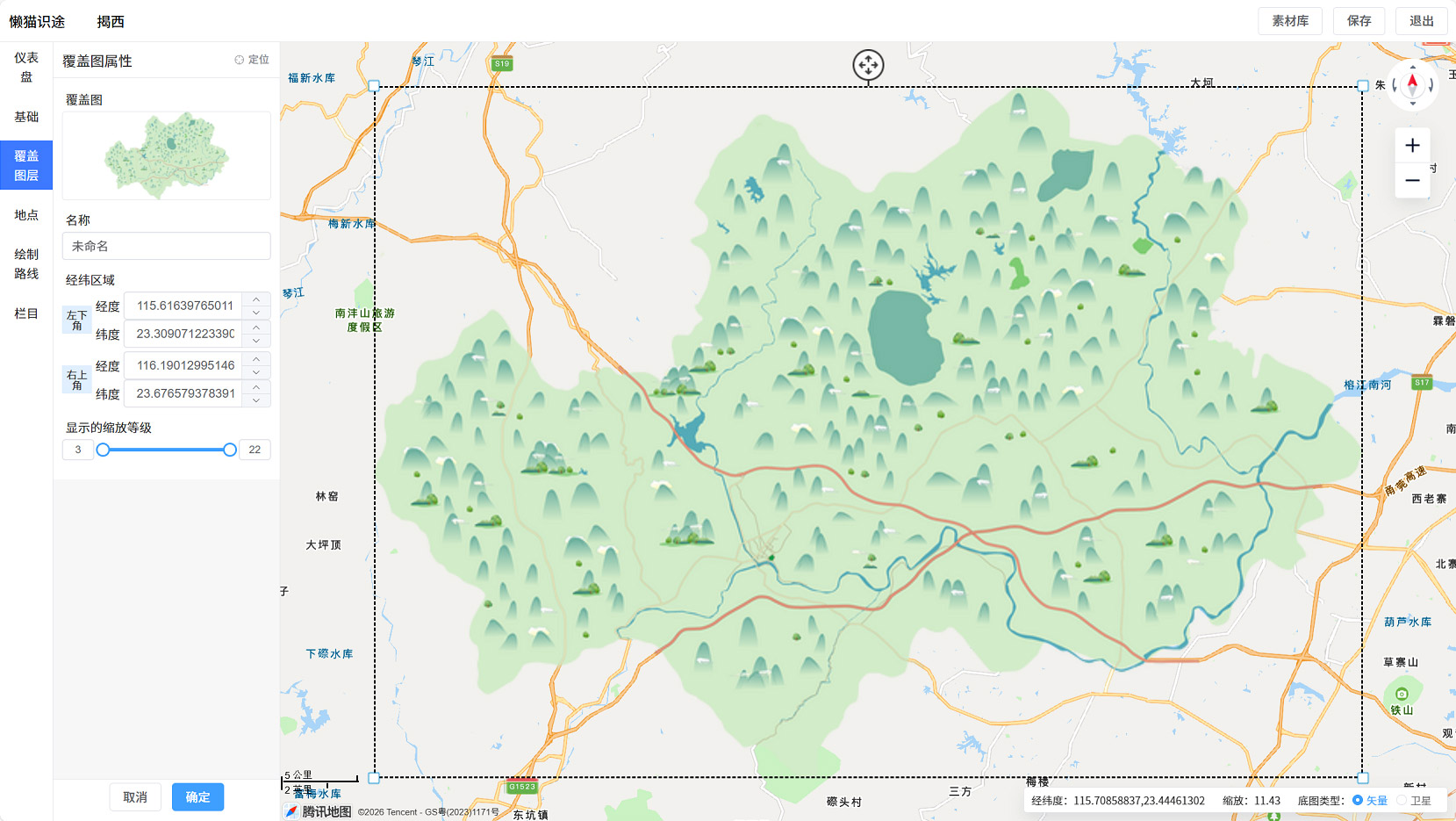This screenshot has width=1456, height=821.
Task: Decrease the upper-right latitude value
Action: 256,400
